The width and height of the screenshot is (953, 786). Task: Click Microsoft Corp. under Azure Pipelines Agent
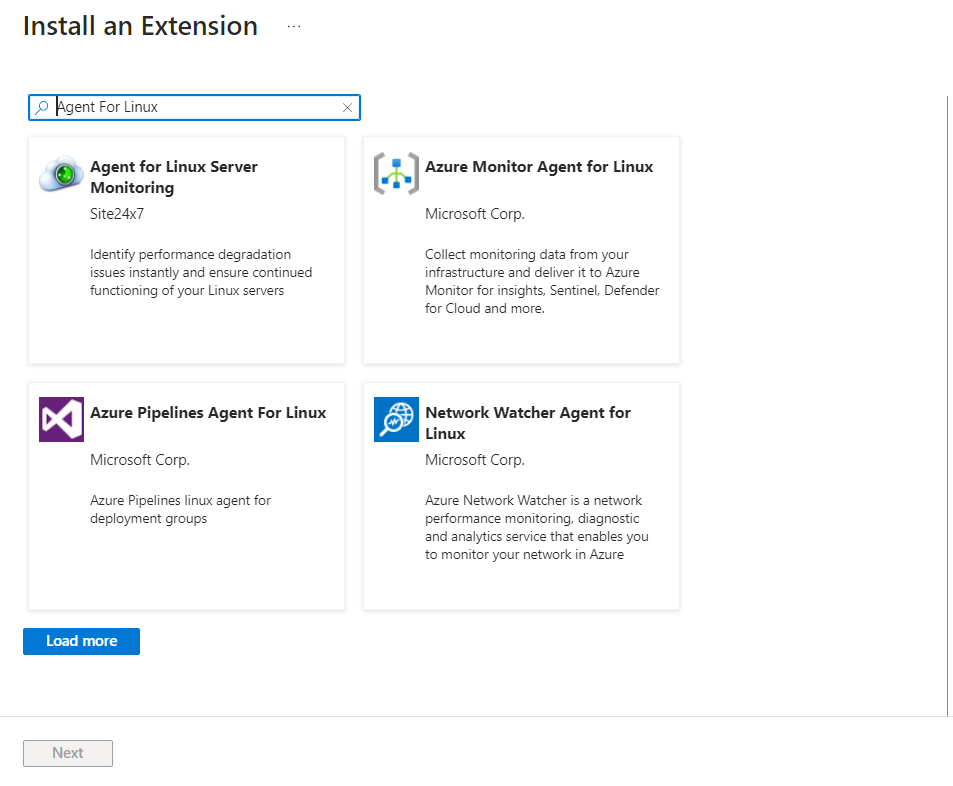tap(140, 460)
